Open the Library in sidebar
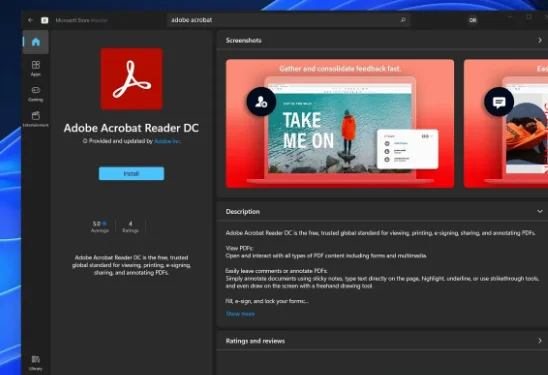This screenshot has height=375, width=548. coord(36,363)
